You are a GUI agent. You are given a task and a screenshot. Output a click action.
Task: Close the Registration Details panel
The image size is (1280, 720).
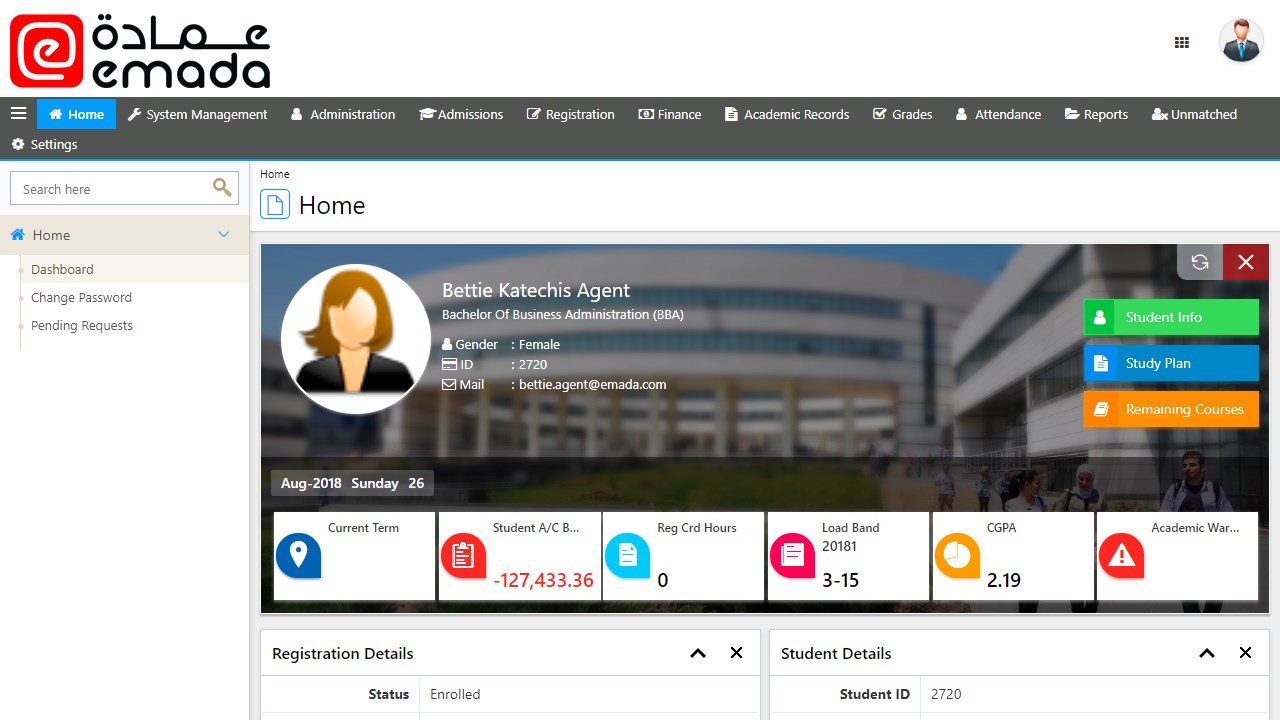[736, 653]
